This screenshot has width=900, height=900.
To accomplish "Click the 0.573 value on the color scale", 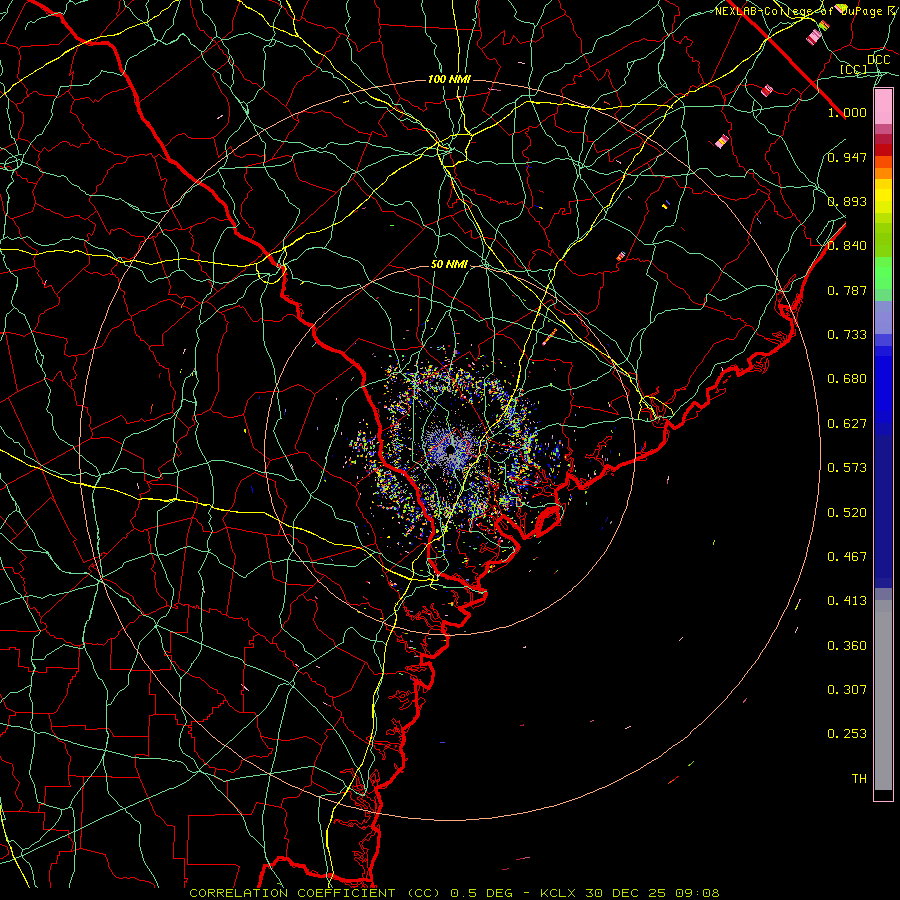I will (x=847, y=468).
